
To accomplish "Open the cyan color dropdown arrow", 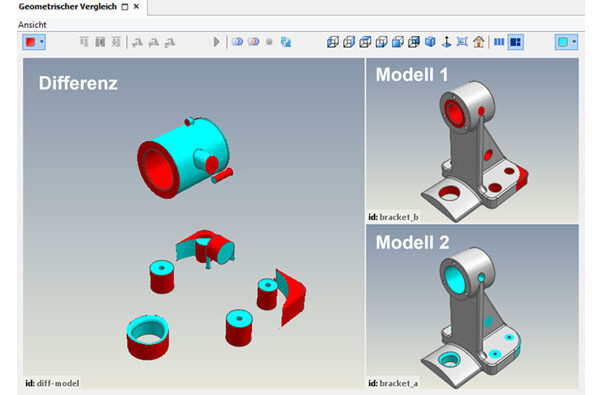I will click(574, 42).
